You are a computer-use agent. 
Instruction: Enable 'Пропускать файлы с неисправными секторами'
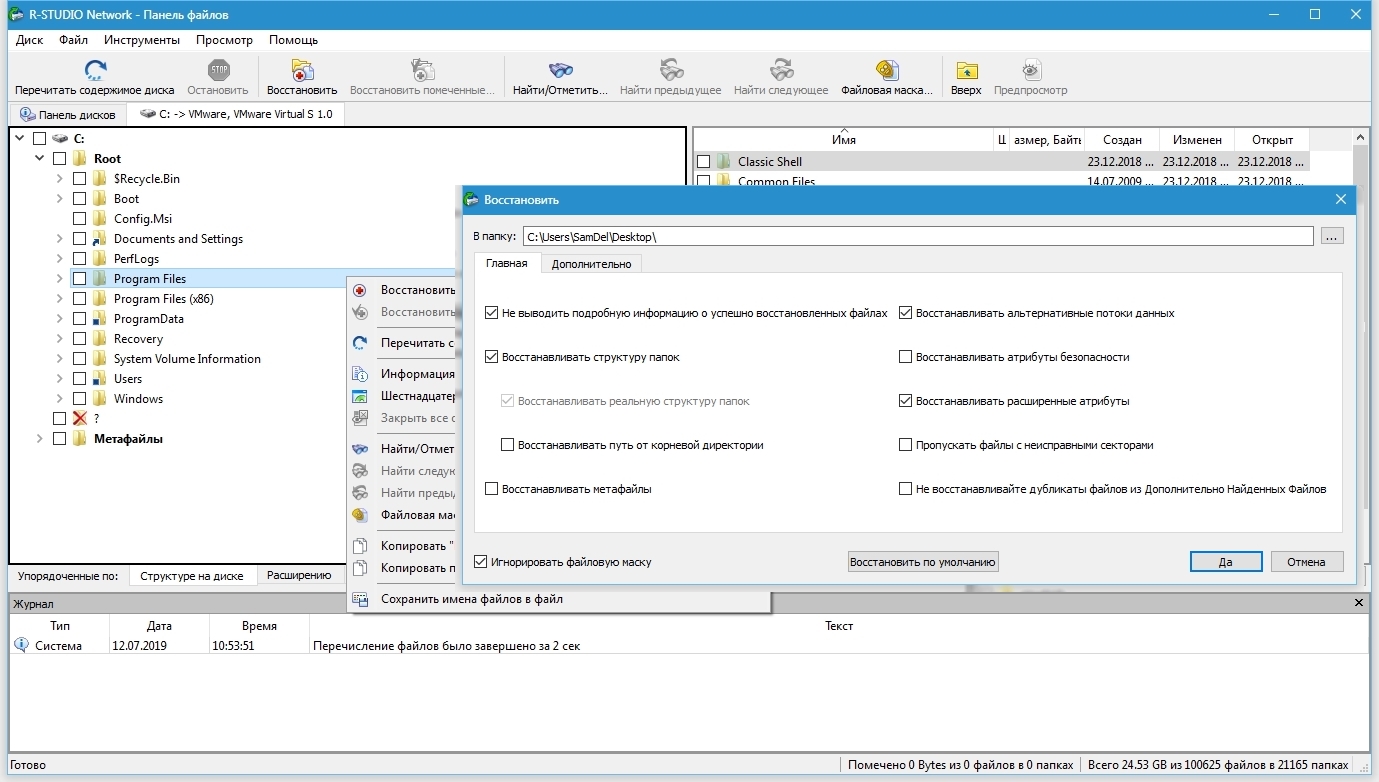905,445
